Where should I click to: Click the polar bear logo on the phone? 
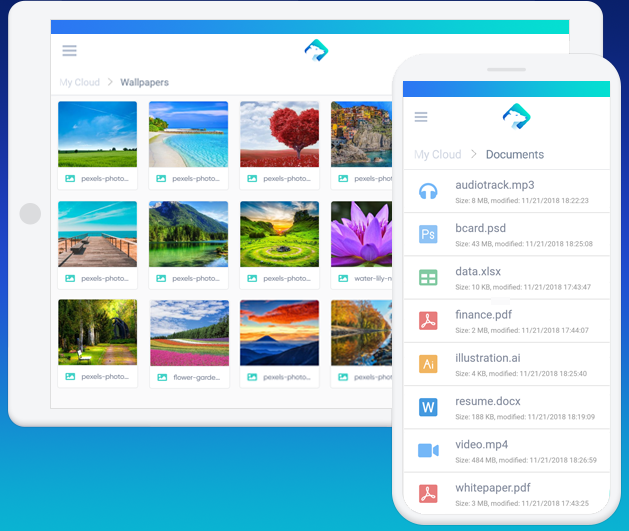(x=516, y=116)
